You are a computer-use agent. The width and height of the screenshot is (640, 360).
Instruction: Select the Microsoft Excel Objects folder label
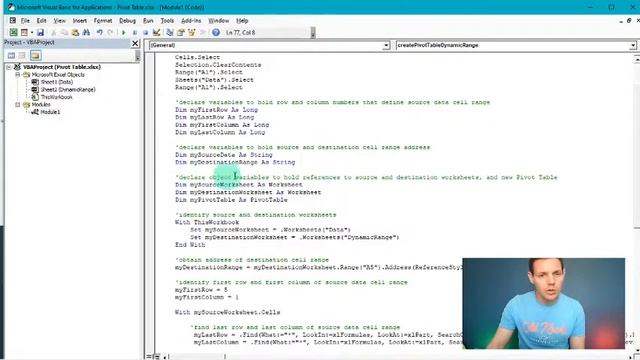[58, 75]
